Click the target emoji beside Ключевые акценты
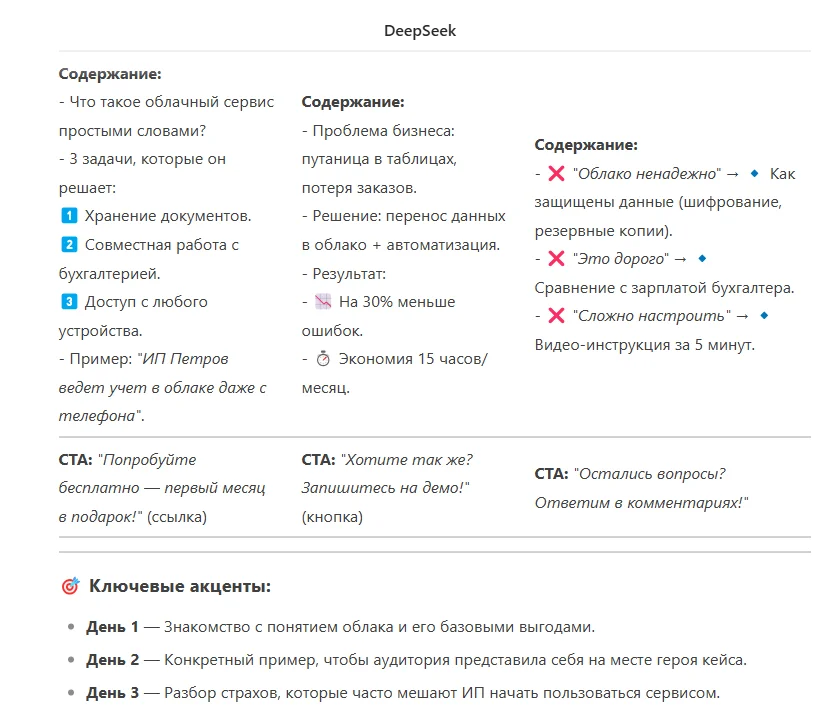836x716 pixels. click(x=70, y=587)
